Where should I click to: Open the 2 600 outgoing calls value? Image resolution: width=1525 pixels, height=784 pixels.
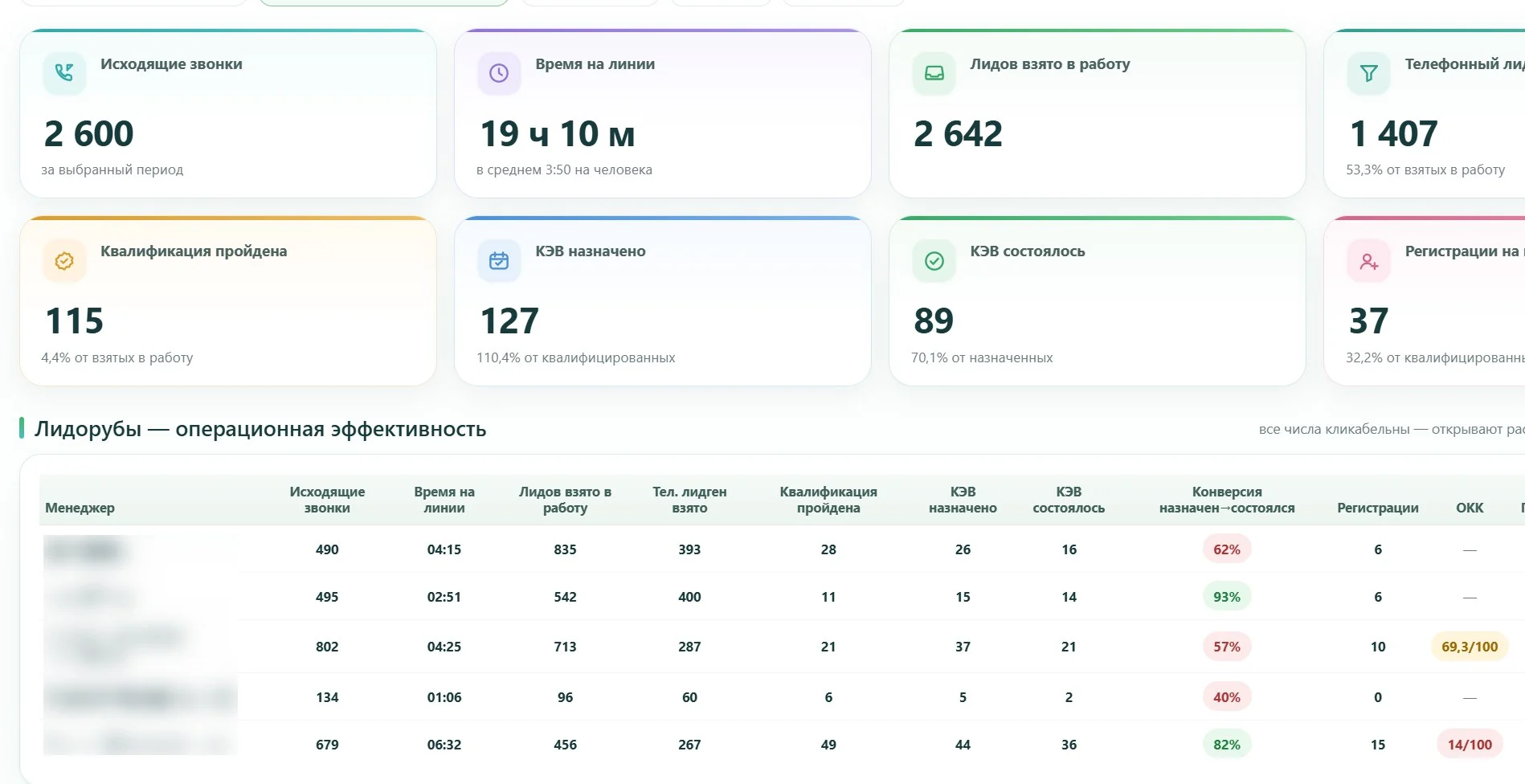[89, 133]
